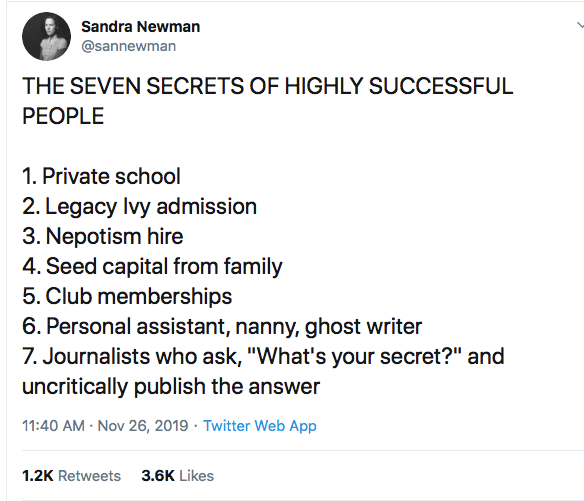Click the 11:40 AM timestamp
The image size is (584, 501).
pyautogui.click(x=53, y=426)
